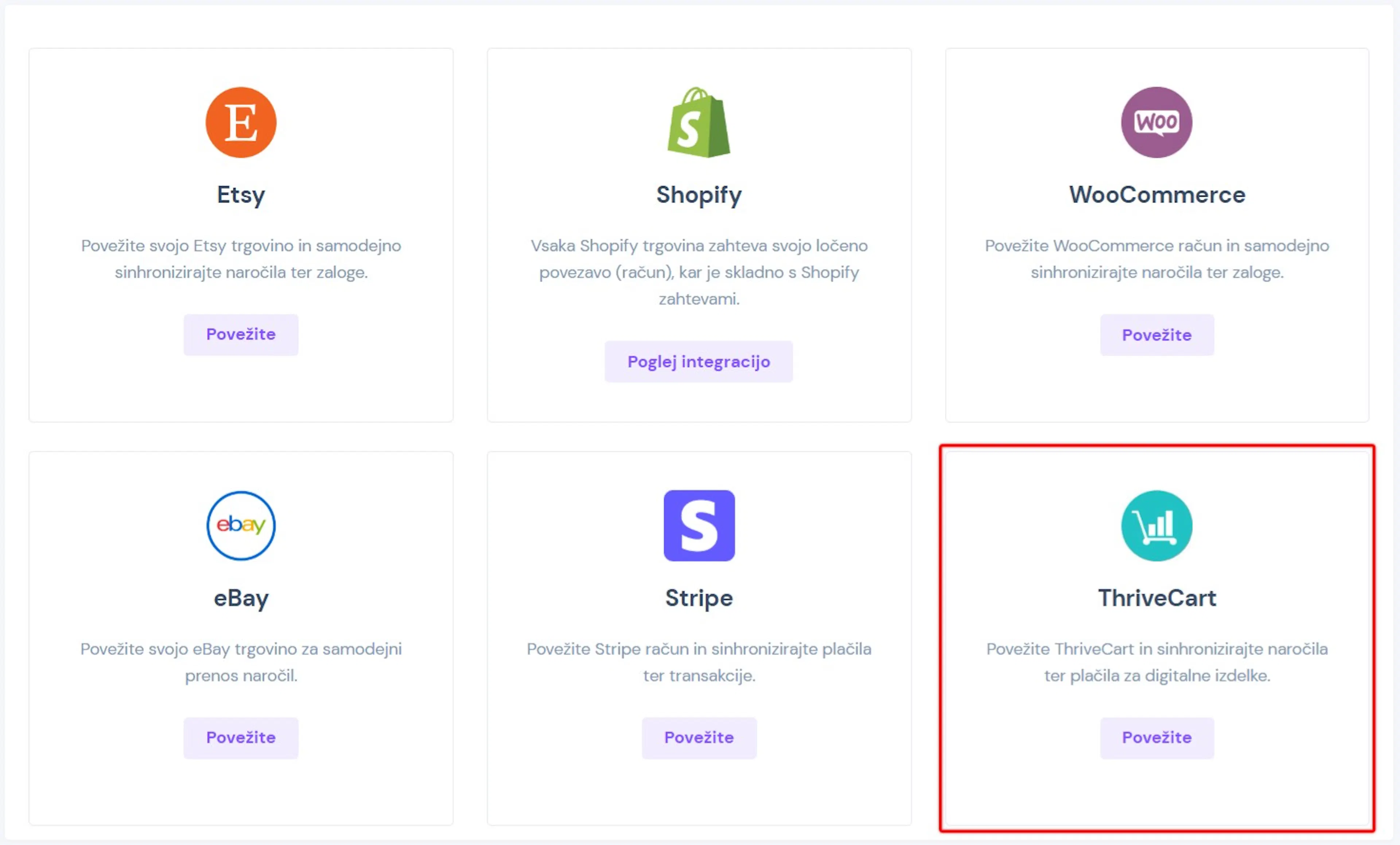Click the teal ThriveCart cart icon
Image resolution: width=1400 pixels, height=845 pixels.
tap(1156, 526)
